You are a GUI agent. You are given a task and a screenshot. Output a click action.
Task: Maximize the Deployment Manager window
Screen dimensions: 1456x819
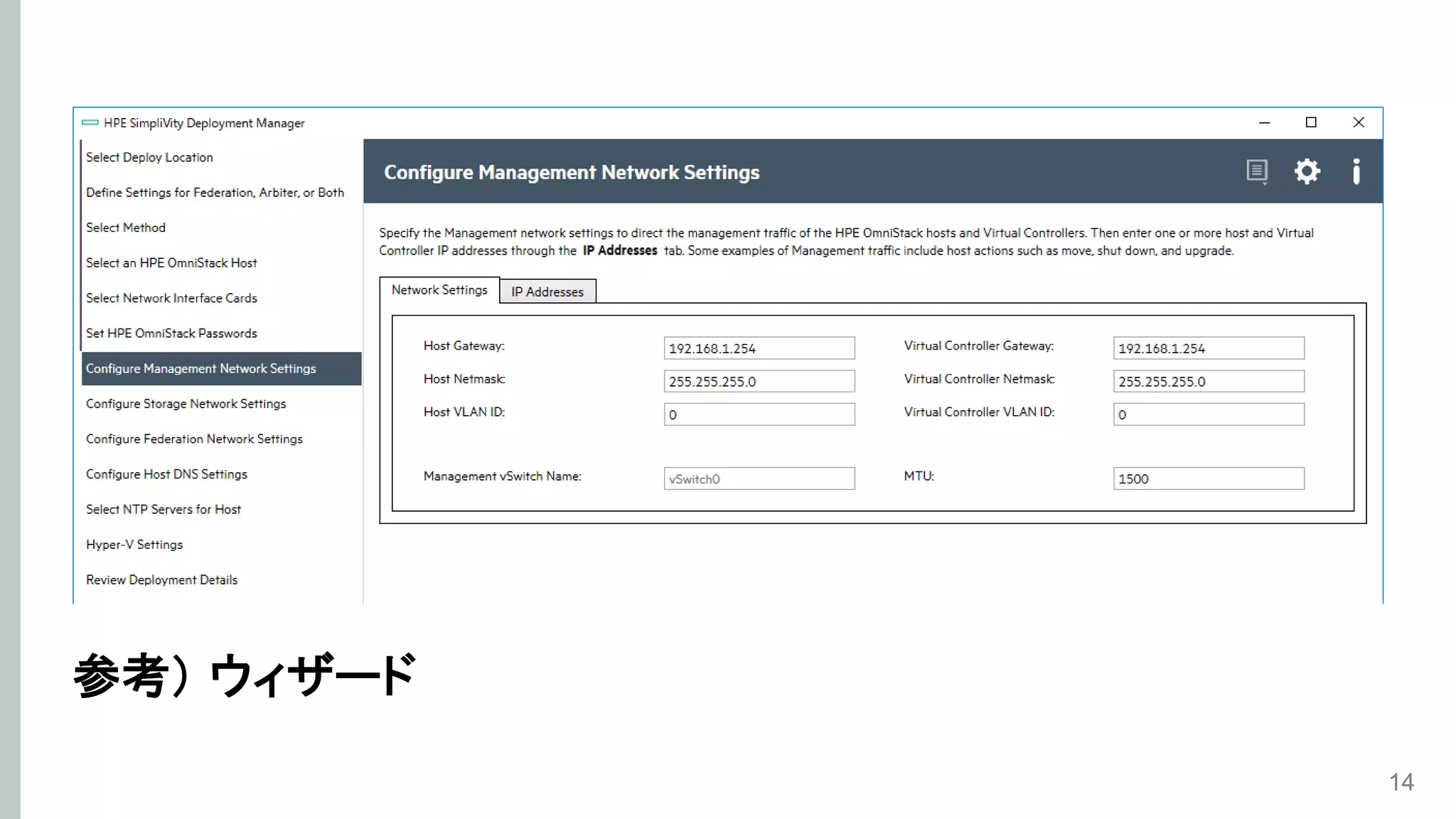(1311, 122)
